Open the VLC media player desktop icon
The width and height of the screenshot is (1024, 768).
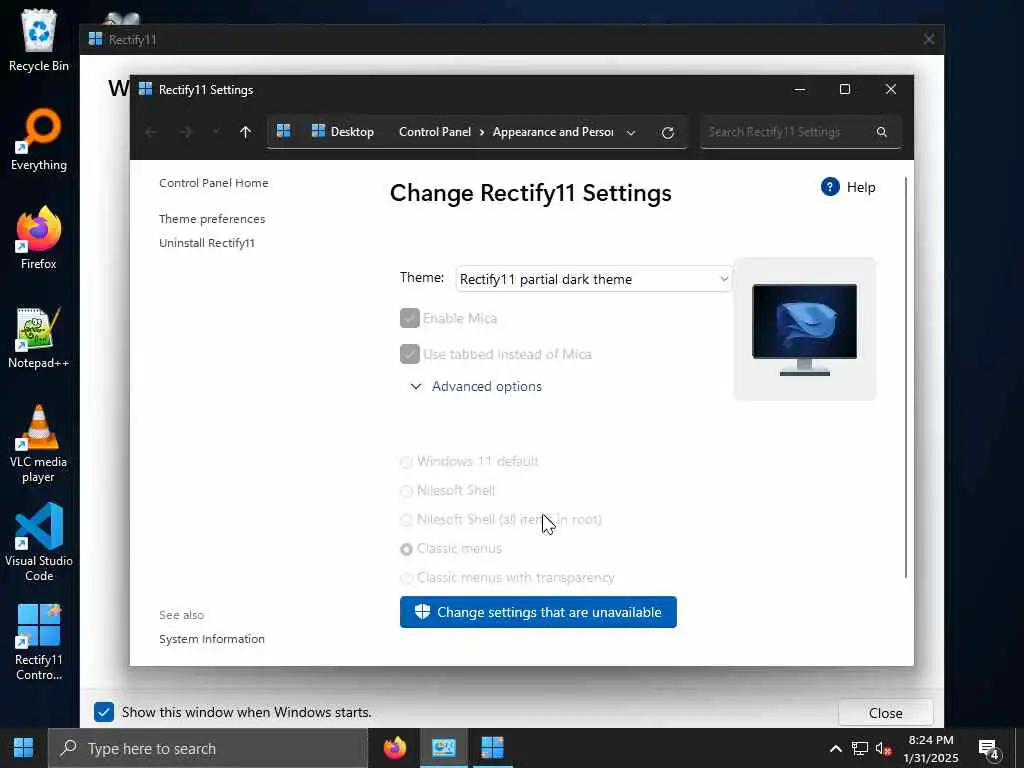pos(39,444)
